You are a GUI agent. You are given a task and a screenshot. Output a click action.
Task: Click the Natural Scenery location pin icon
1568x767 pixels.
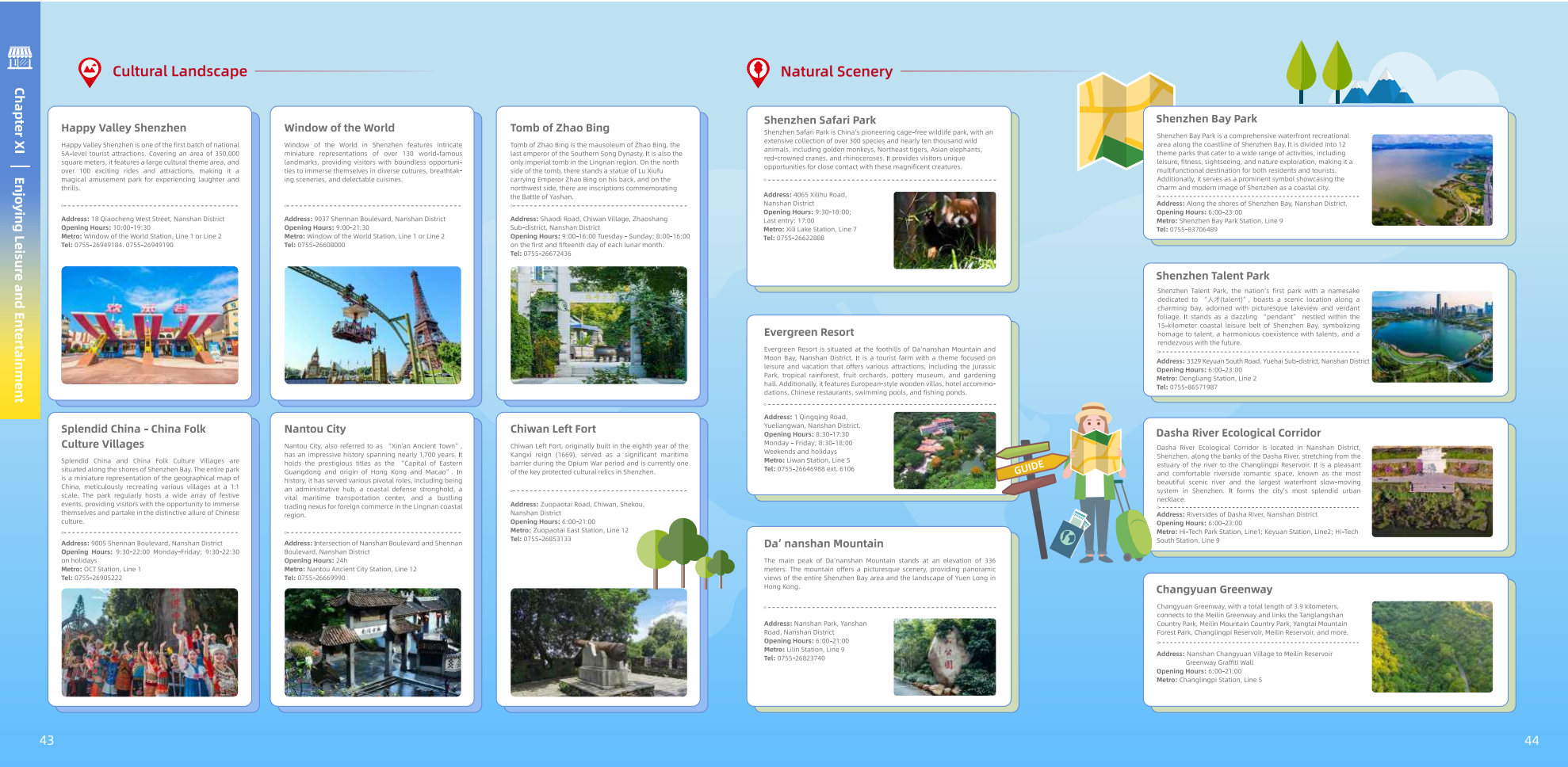click(x=759, y=72)
